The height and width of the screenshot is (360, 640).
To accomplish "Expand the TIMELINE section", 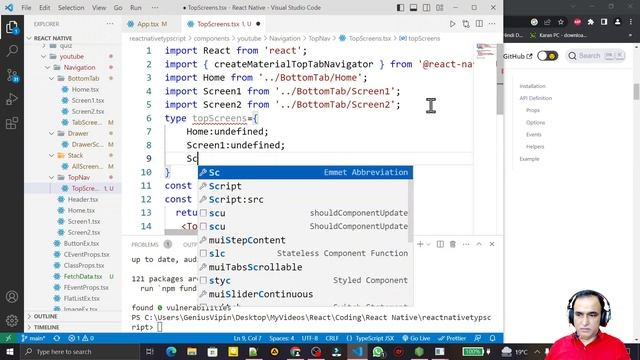I will [x=47, y=327].
